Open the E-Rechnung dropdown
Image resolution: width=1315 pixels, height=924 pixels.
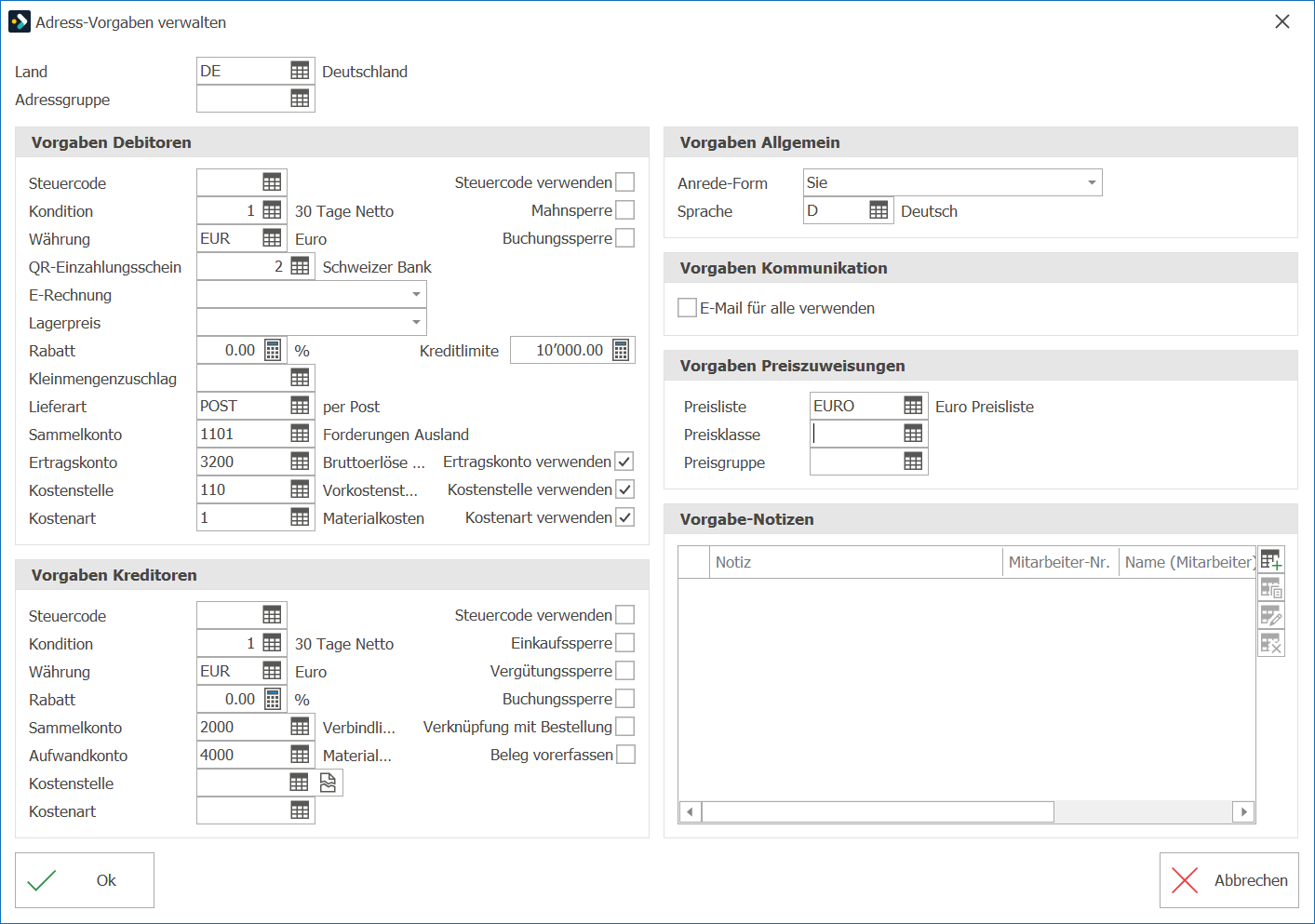(x=416, y=294)
